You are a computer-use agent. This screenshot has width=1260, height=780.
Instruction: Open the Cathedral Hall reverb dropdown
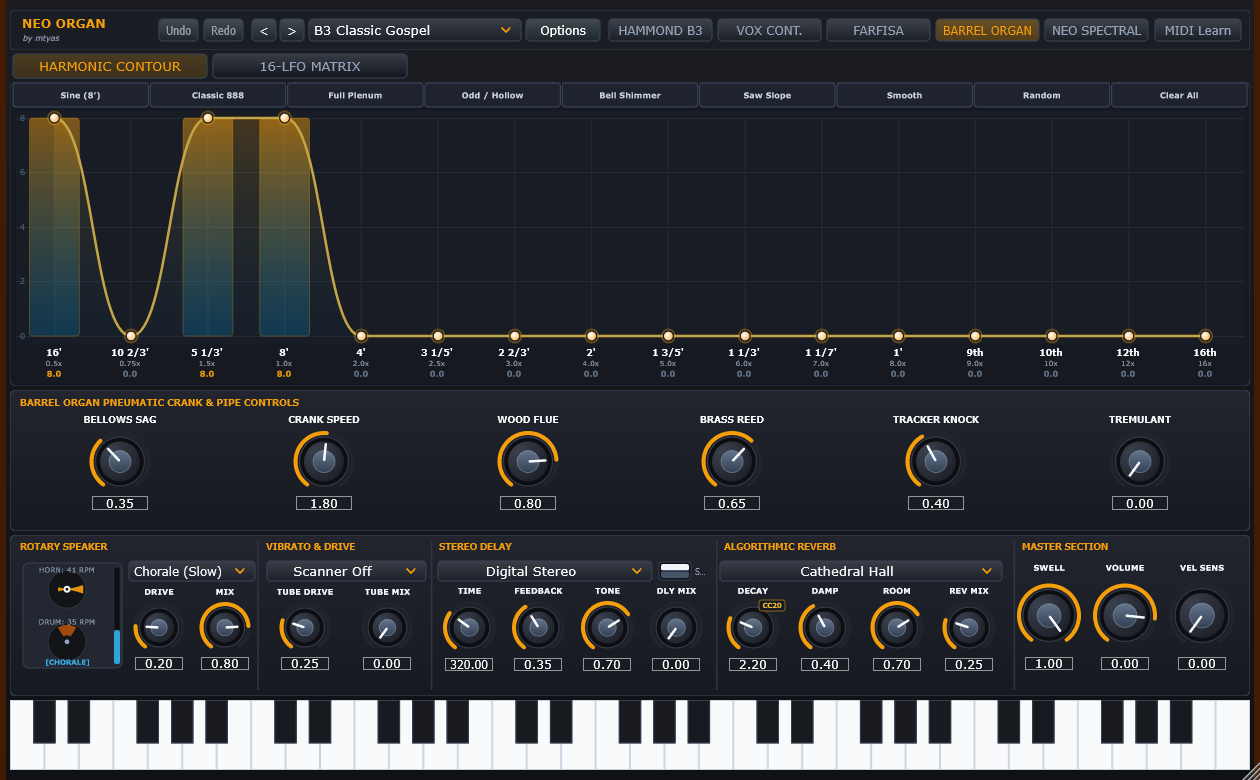point(860,571)
